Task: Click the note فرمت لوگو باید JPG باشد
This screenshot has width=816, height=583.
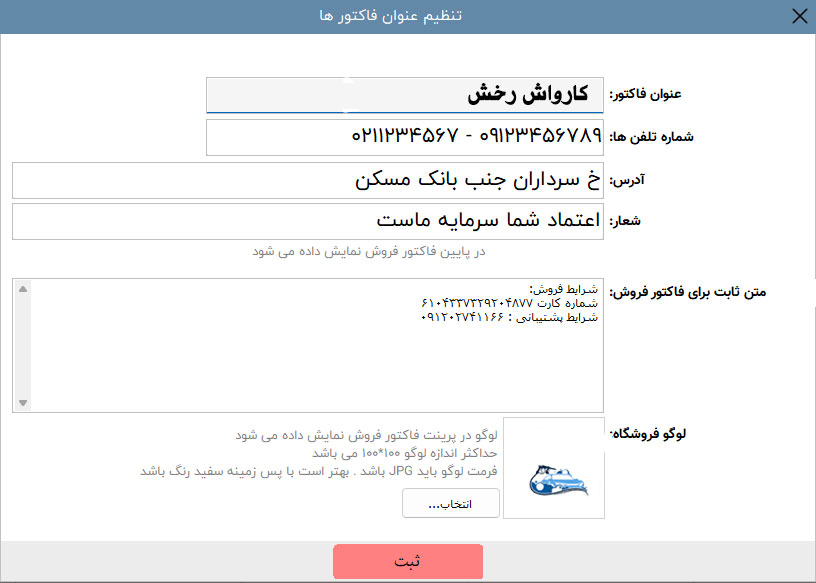Action: (318, 471)
